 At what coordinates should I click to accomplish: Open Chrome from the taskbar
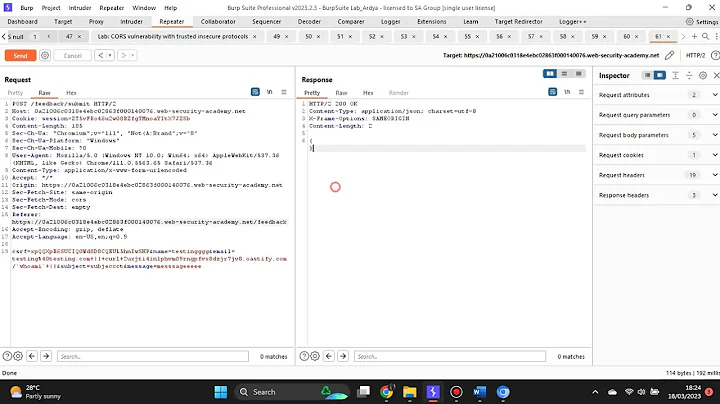(386, 392)
